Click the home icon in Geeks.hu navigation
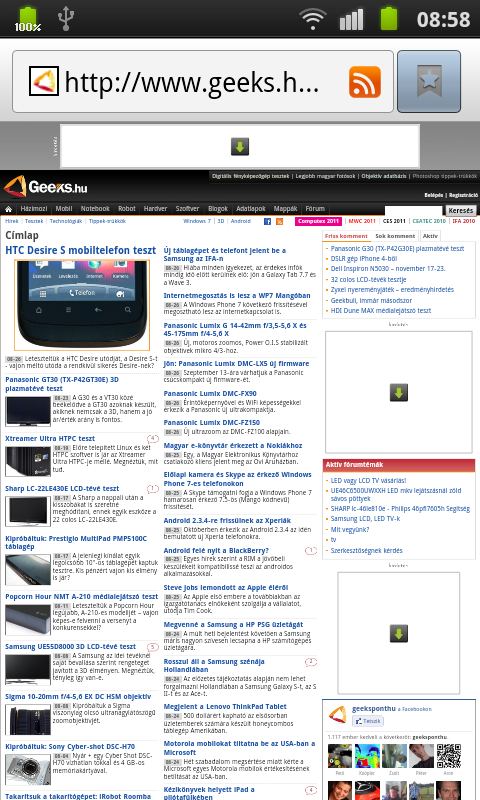 click(x=9, y=209)
